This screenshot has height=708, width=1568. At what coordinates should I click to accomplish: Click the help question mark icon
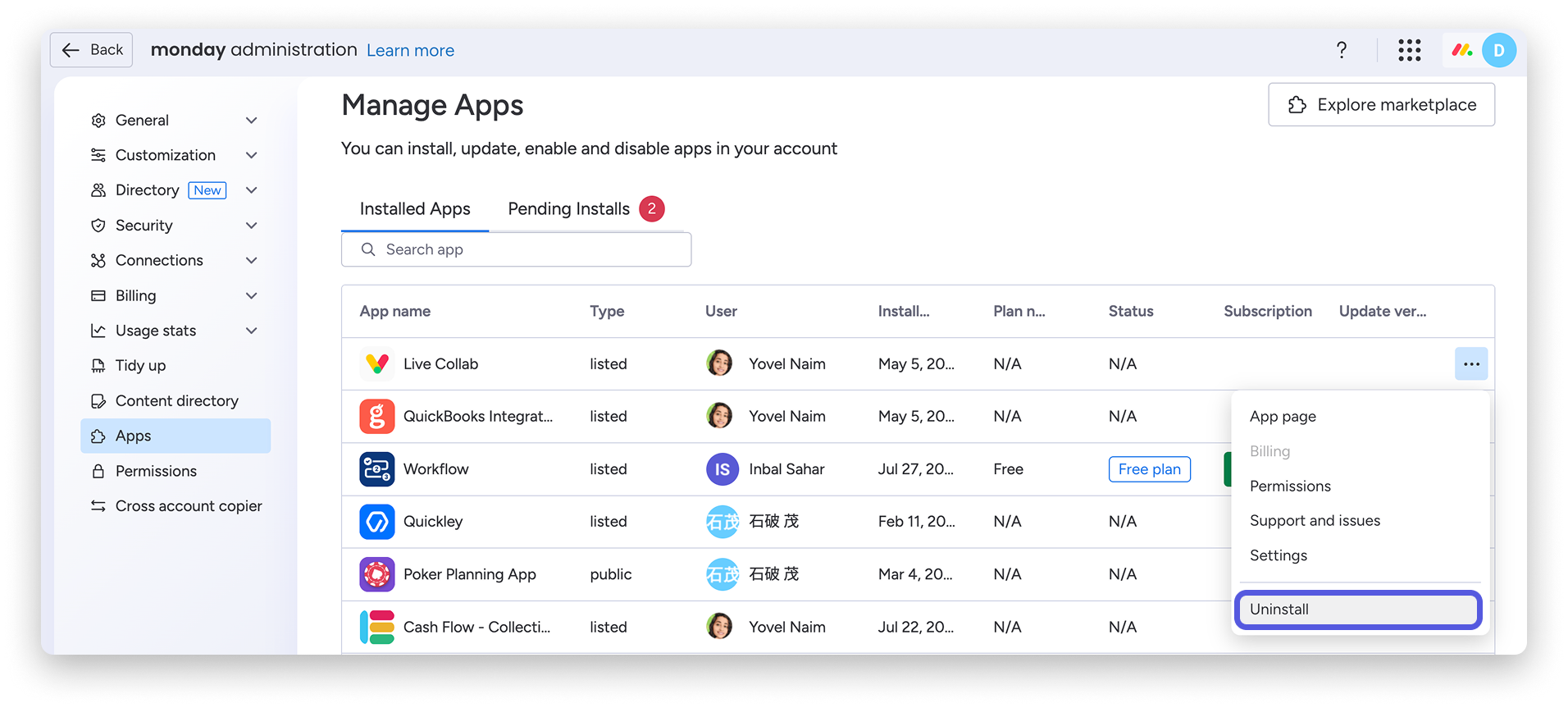click(x=1342, y=50)
